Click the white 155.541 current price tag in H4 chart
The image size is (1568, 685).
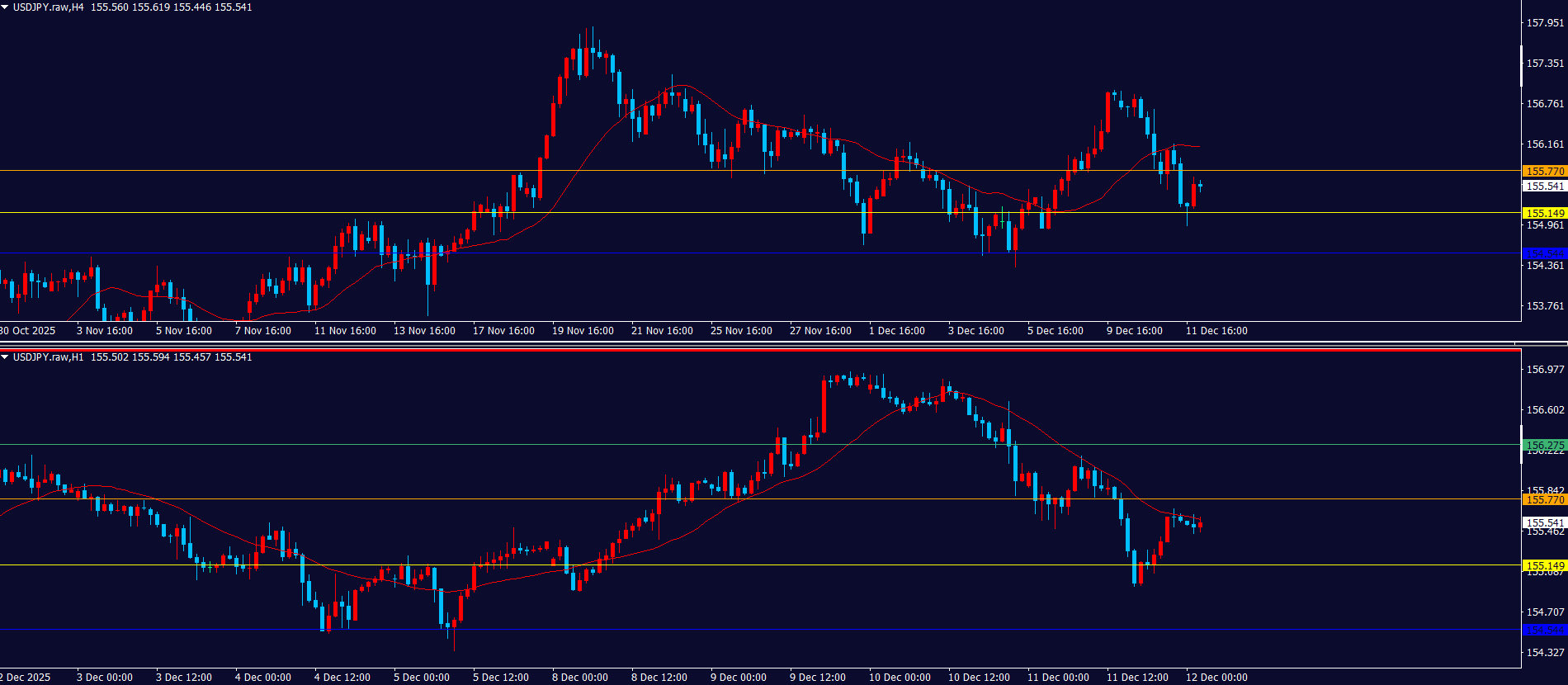pos(1544,187)
